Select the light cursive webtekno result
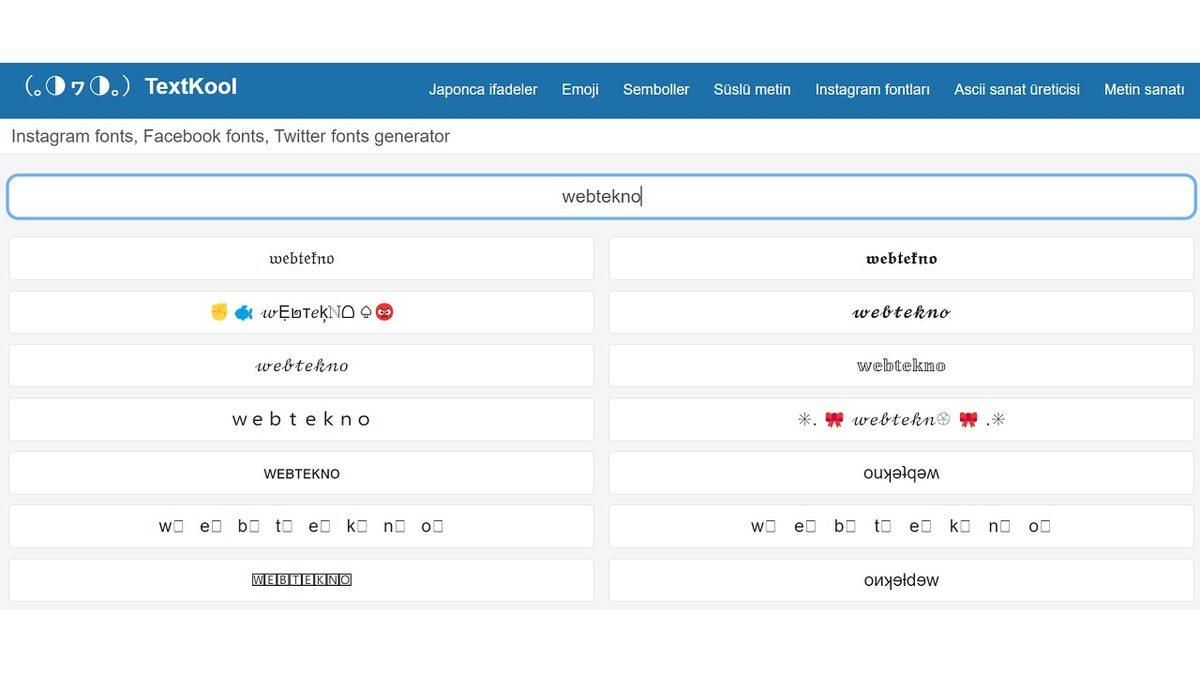 (301, 366)
